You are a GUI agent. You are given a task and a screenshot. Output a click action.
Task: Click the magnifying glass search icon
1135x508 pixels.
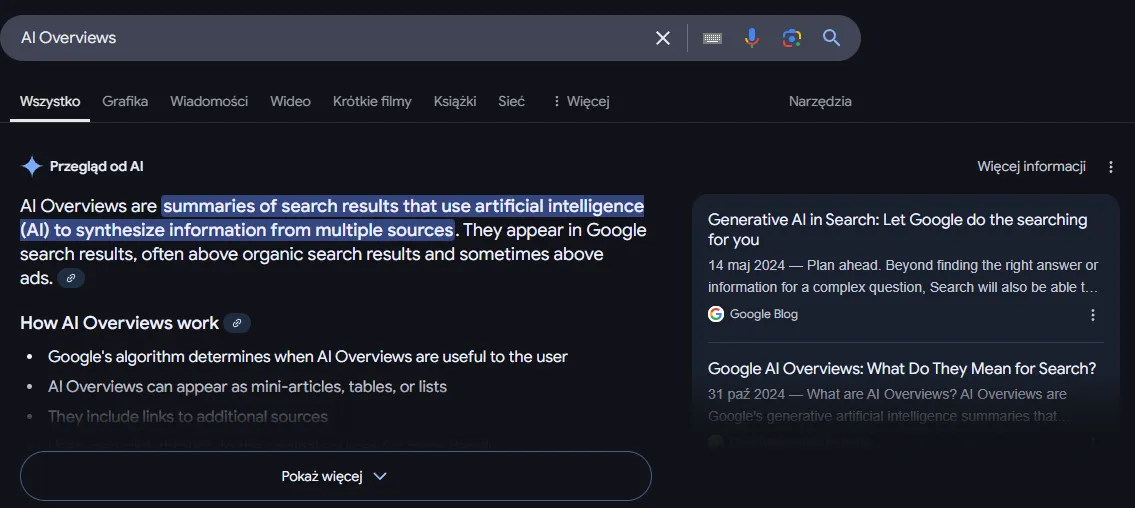tap(832, 38)
